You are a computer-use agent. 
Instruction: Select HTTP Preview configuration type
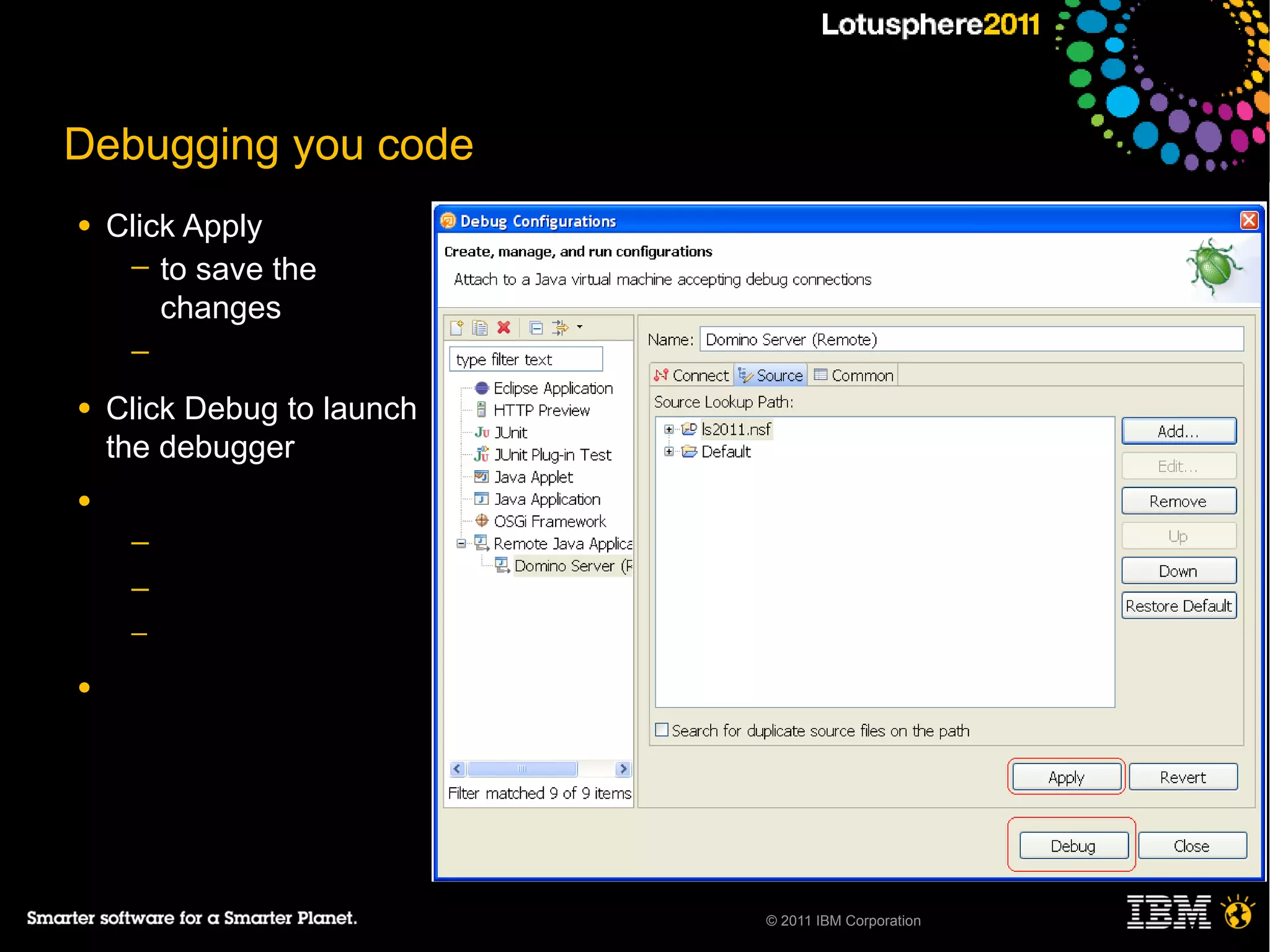click(x=541, y=411)
